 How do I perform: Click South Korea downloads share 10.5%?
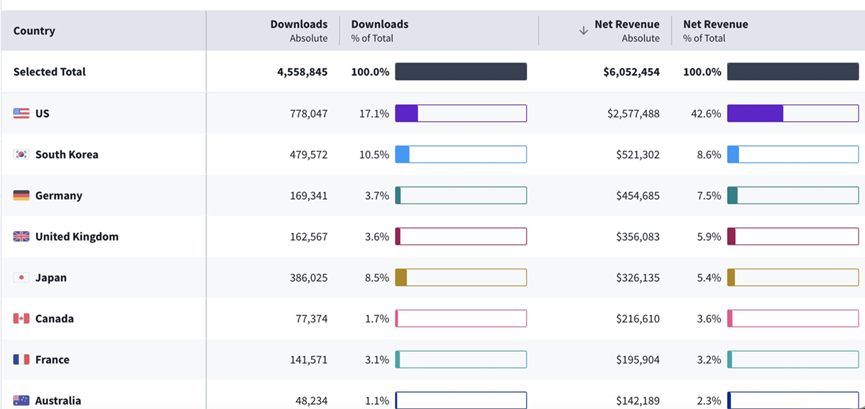pyautogui.click(x=374, y=155)
